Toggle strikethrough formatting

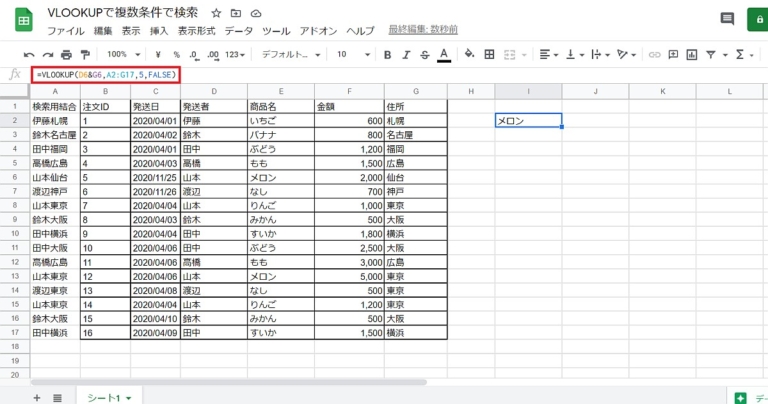point(425,54)
